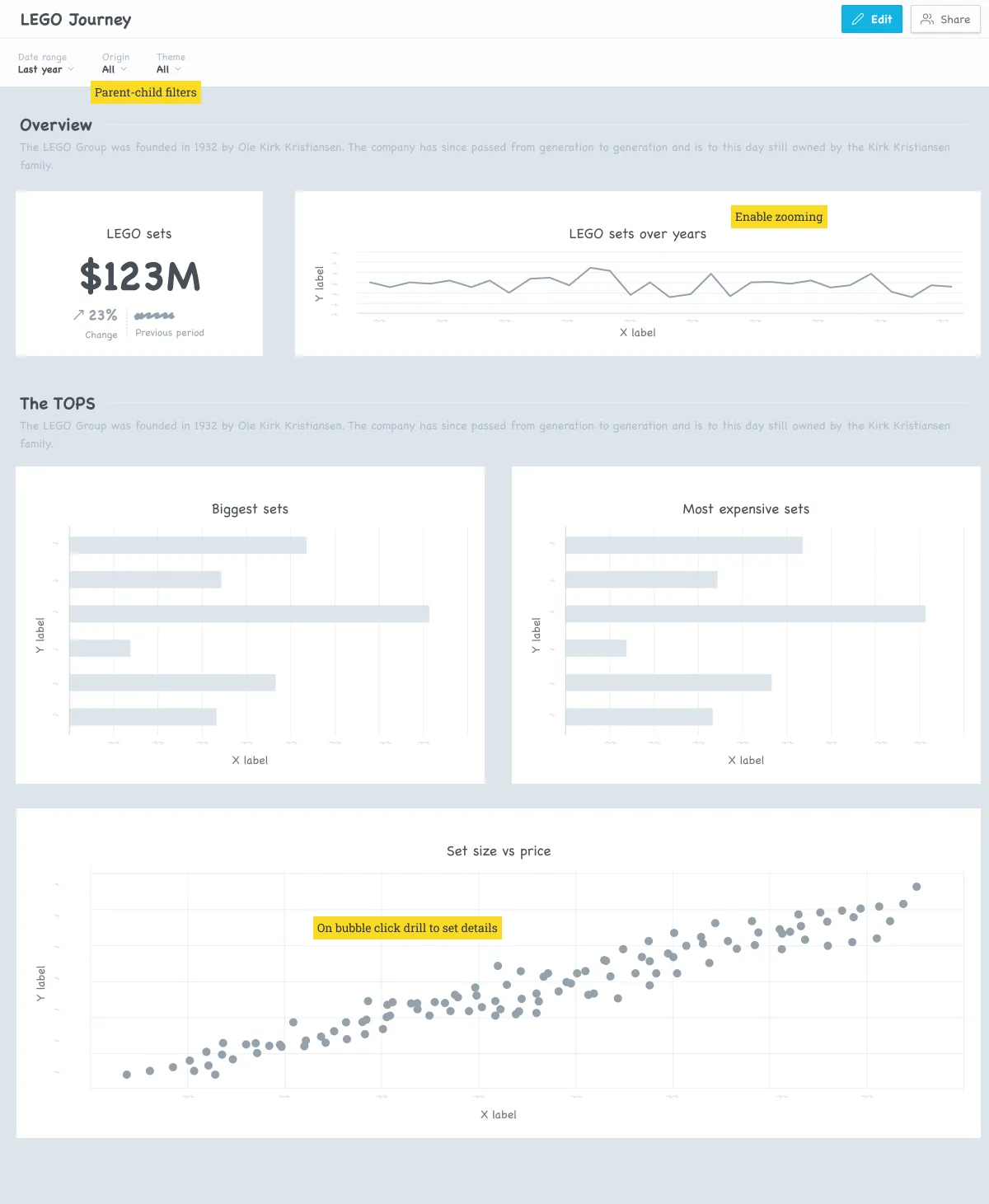Image resolution: width=989 pixels, height=1204 pixels.
Task: Click the LEGO Journey dashboard title
Action: (75, 19)
